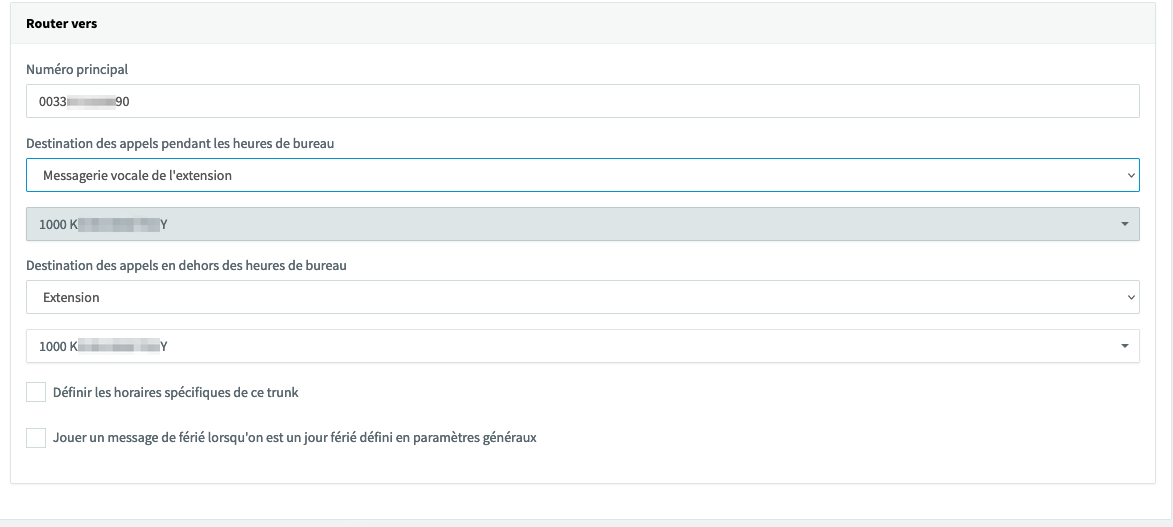Click the Router vers panel header
The width and height of the screenshot is (1173, 527).
pyautogui.click(x=62, y=23)
